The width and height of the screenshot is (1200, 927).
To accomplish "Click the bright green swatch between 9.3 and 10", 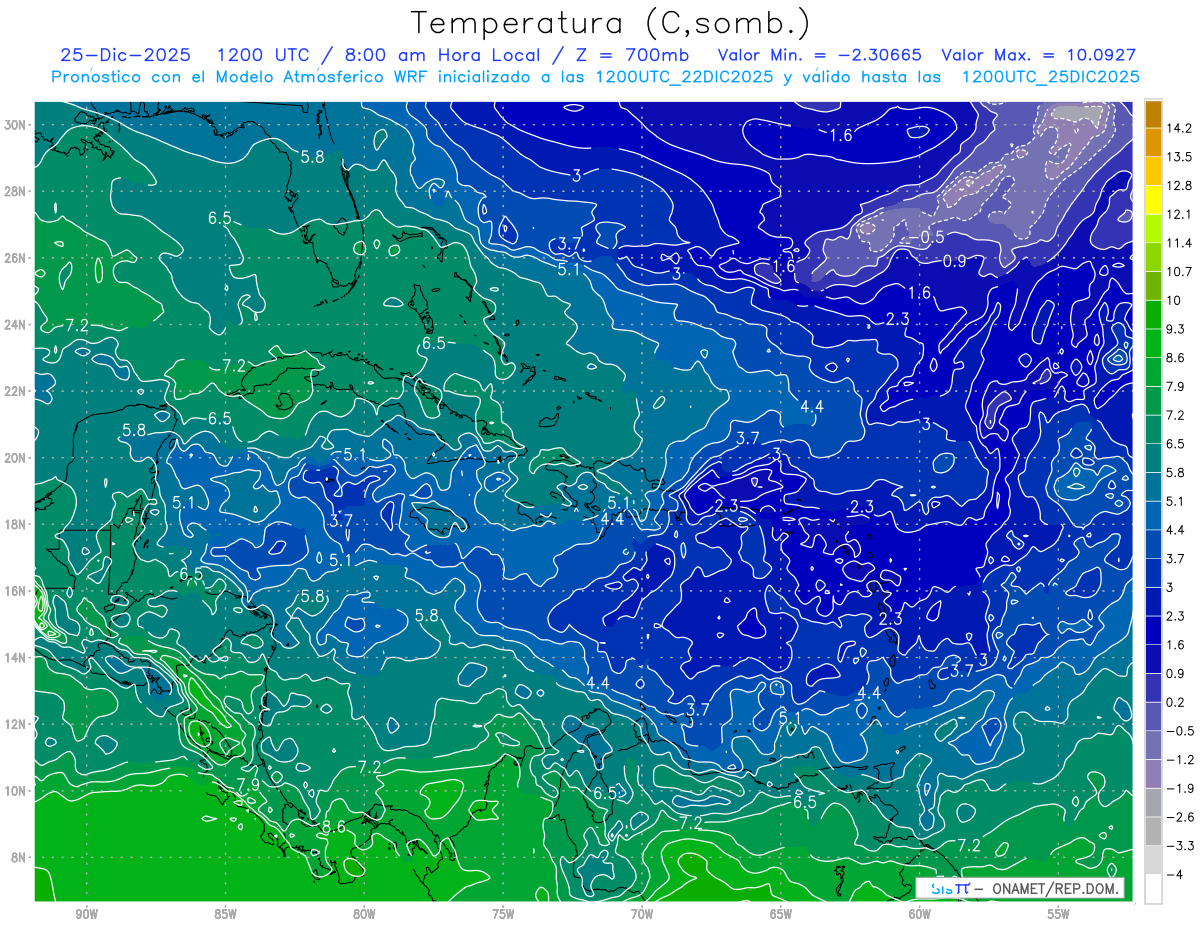I will (1153, 315).
